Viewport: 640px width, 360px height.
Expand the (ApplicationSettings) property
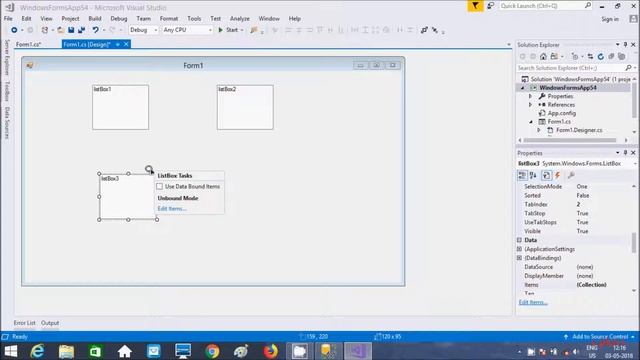click(520, 249)
